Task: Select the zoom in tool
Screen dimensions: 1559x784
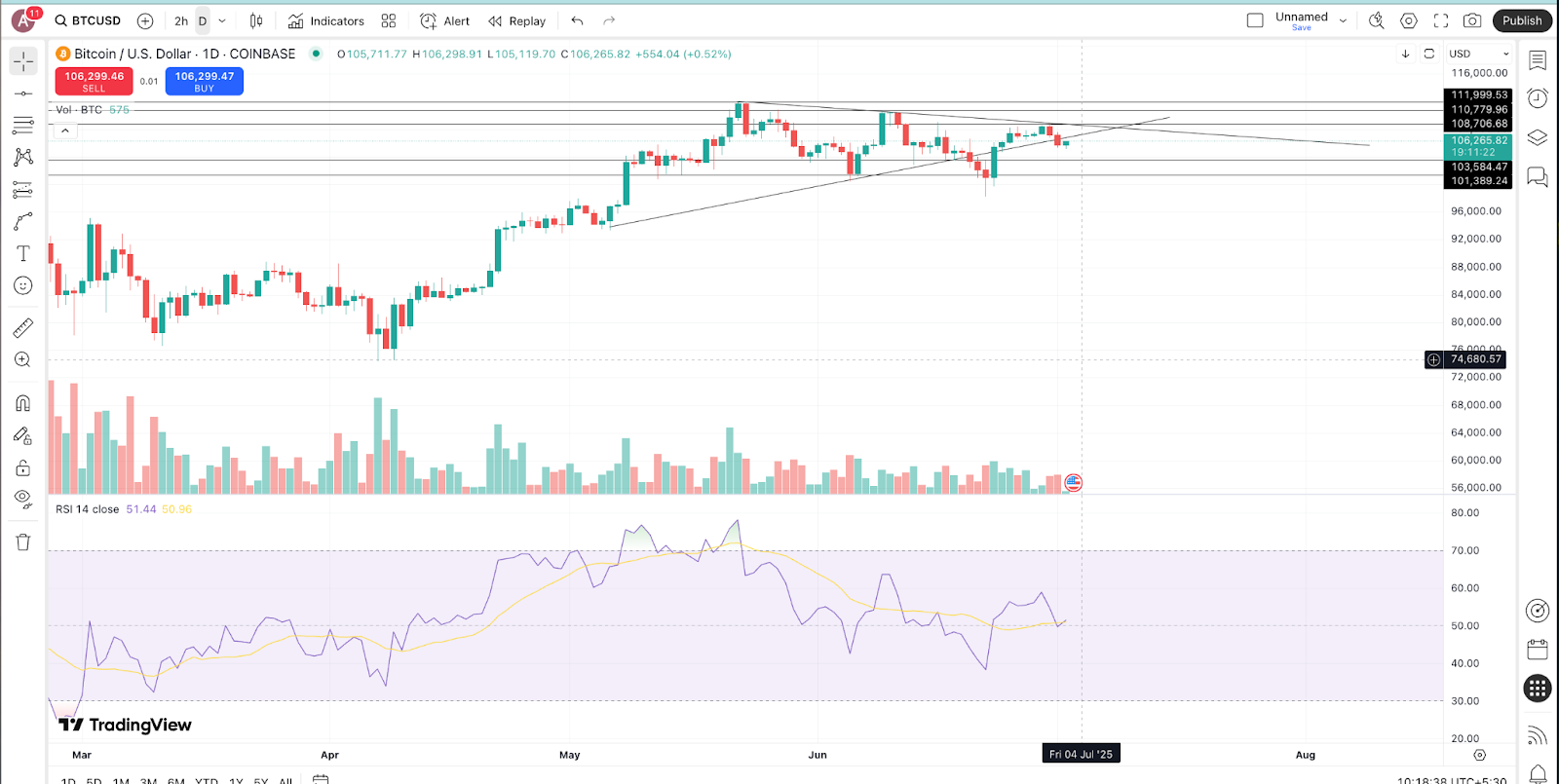Action: (x=23, y=360)
